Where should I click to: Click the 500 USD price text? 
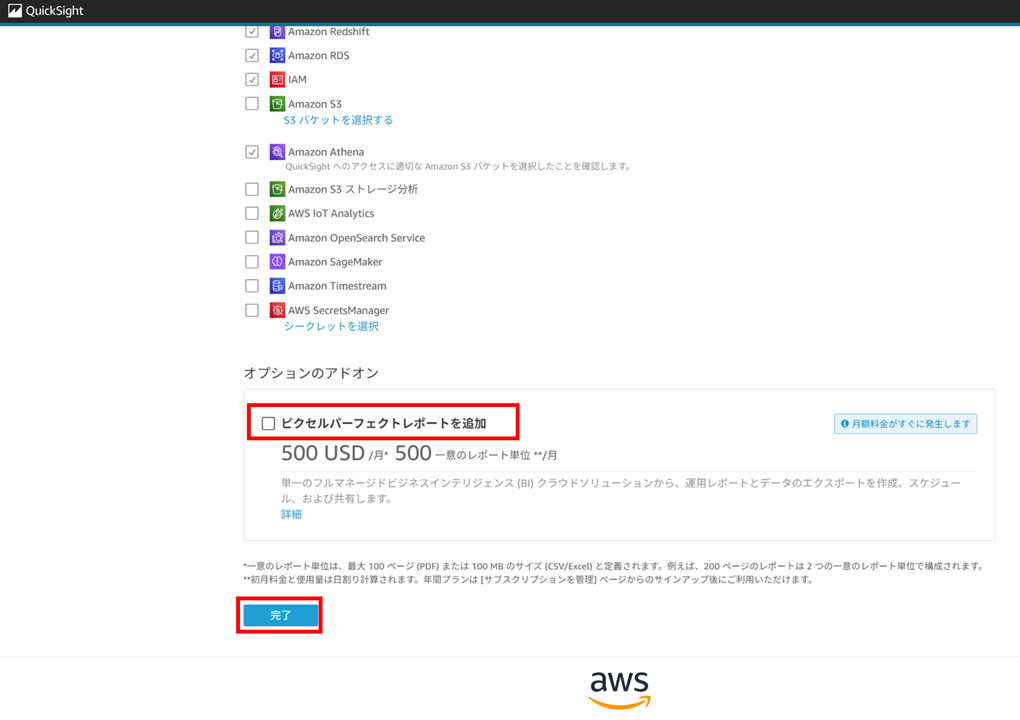323,453
